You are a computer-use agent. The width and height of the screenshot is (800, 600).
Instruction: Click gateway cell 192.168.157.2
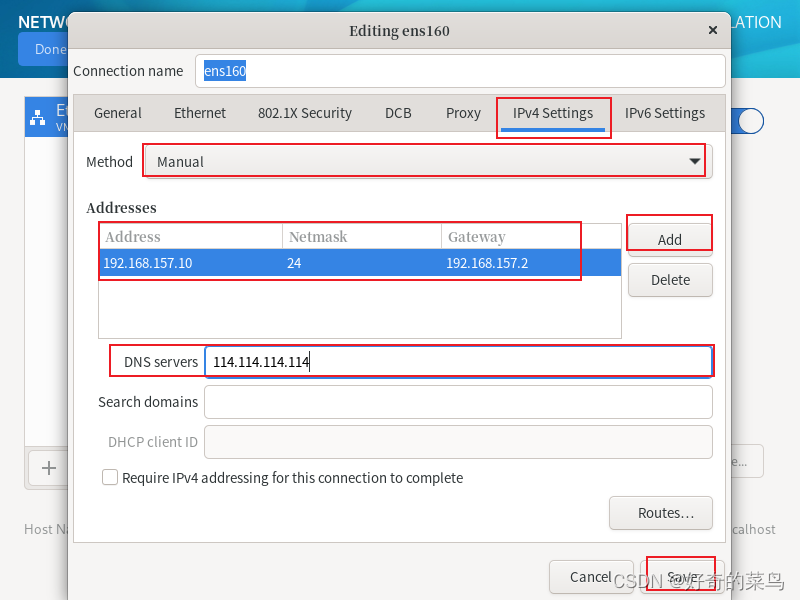(487, 263)
